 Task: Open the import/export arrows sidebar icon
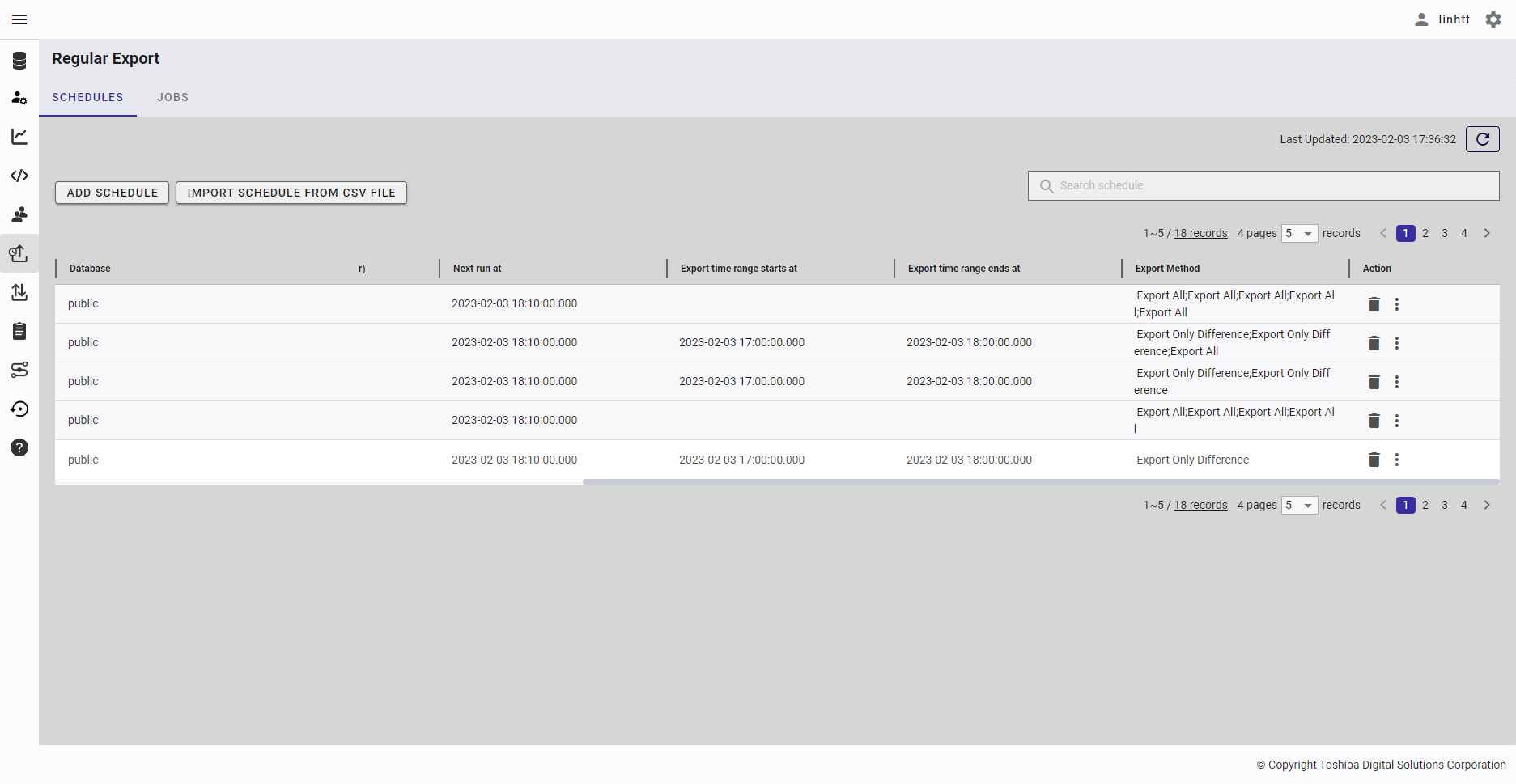(19, 292)
